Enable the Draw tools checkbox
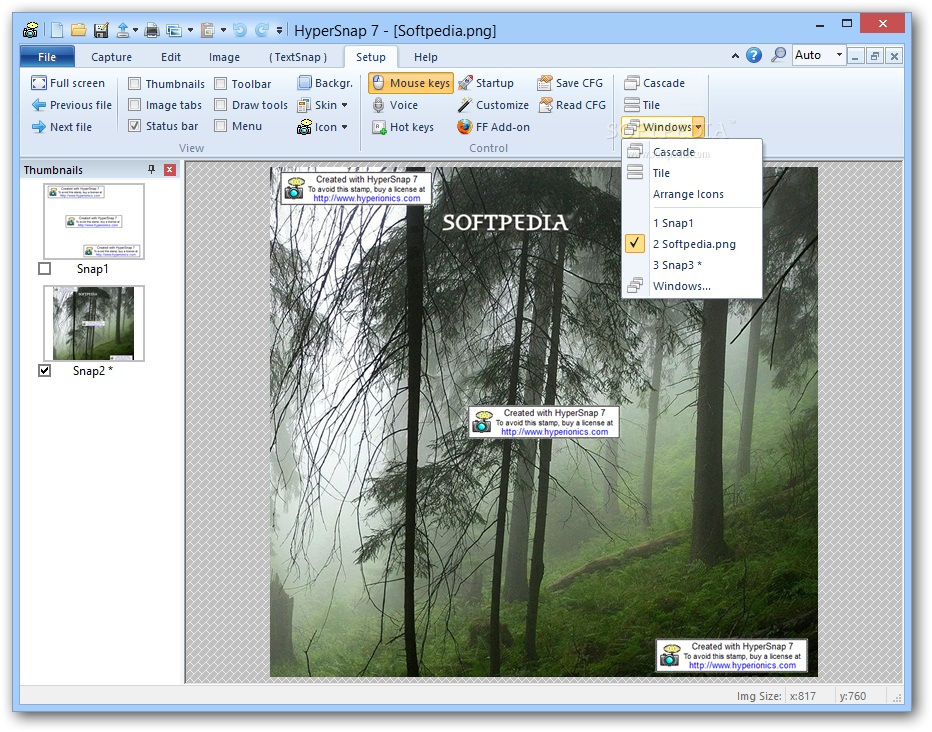 pos(221,105)
